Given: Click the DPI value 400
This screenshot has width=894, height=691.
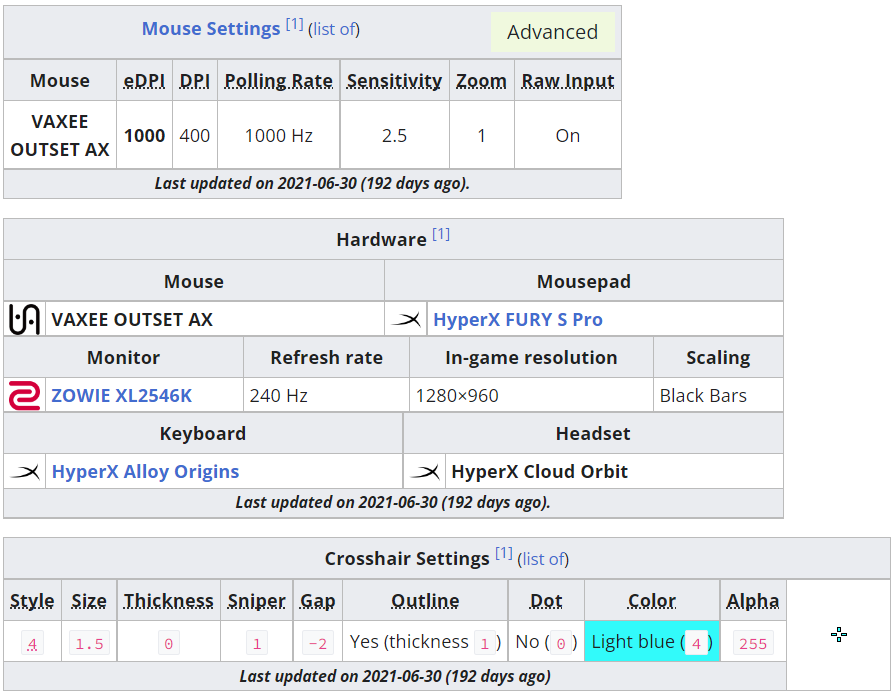Looking at the screenshot, I should click(194, 136).
